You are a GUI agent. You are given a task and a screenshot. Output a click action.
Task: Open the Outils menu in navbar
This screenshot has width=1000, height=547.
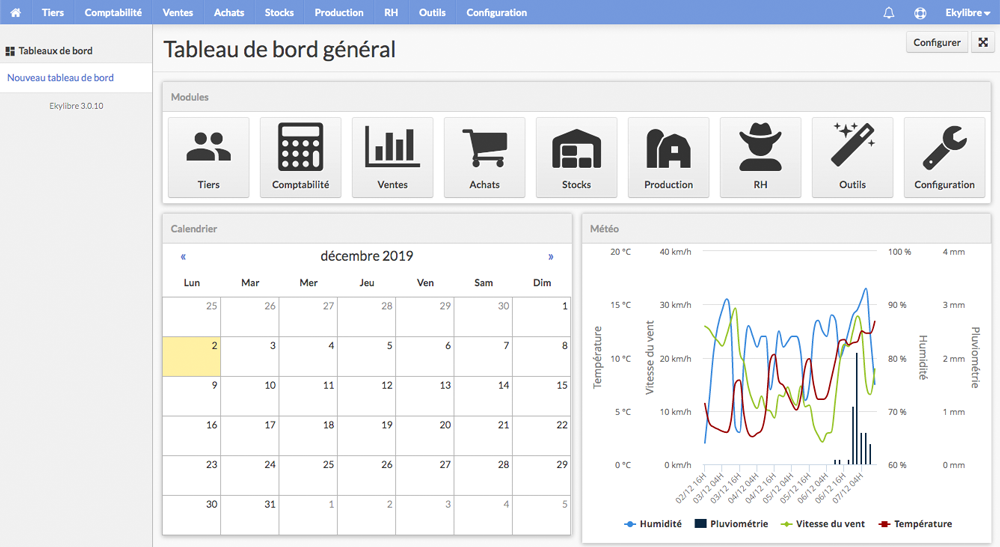[432, 12]
